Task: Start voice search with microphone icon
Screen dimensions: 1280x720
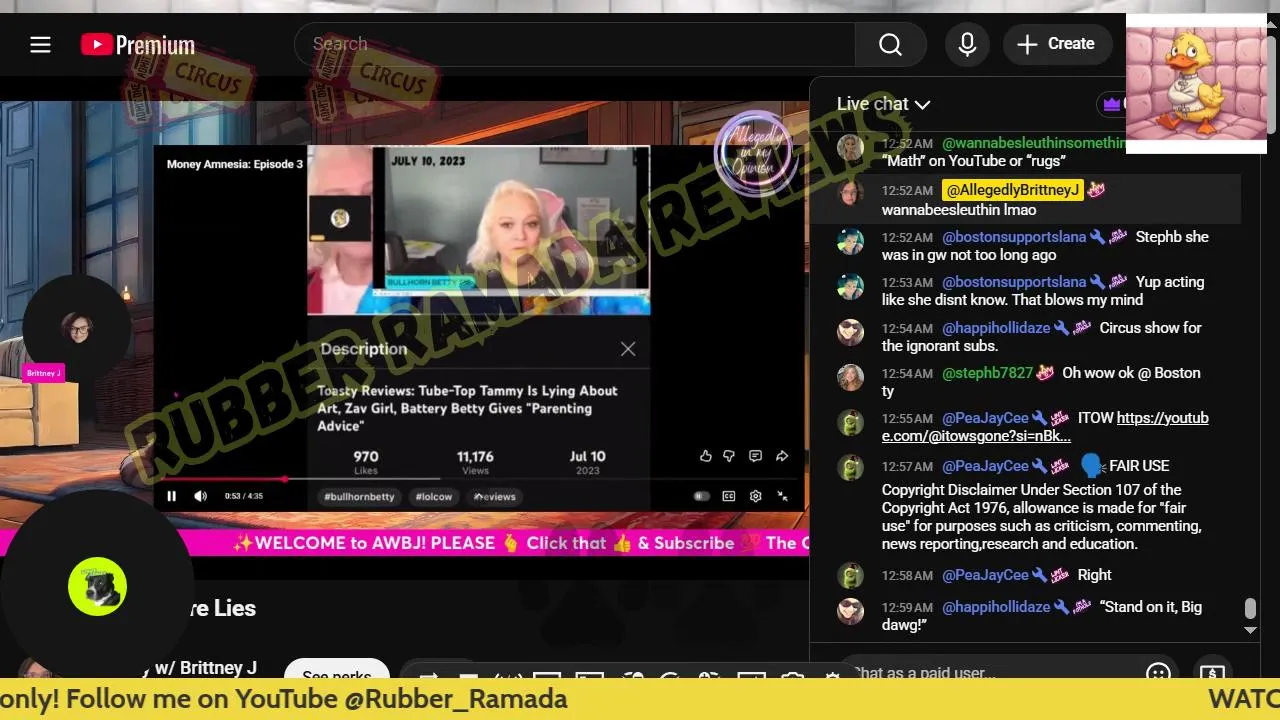Action: click(x=967, y=44)
